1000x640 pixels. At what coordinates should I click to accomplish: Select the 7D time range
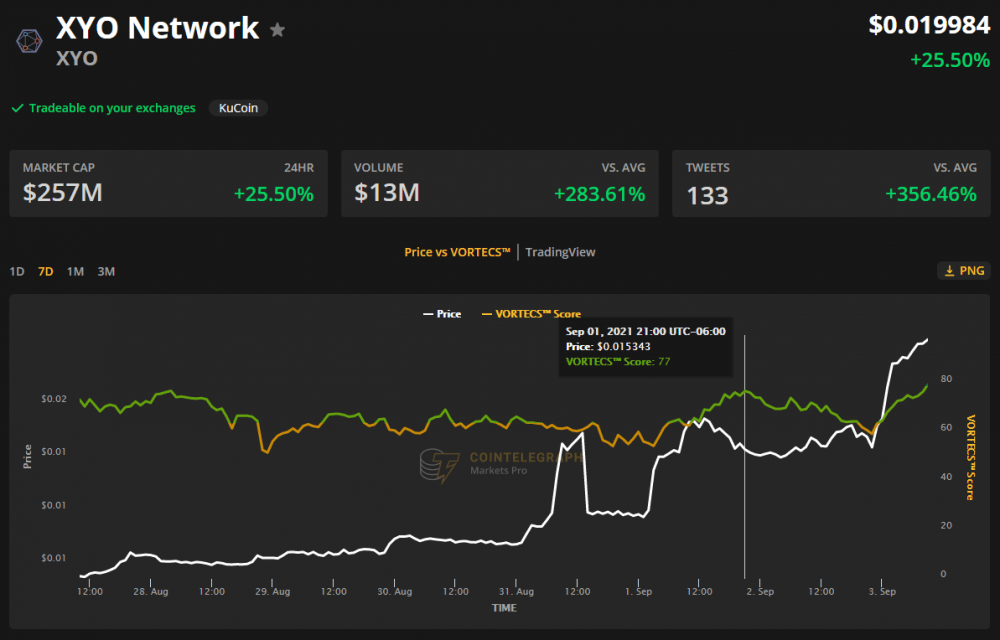(45, 272)
